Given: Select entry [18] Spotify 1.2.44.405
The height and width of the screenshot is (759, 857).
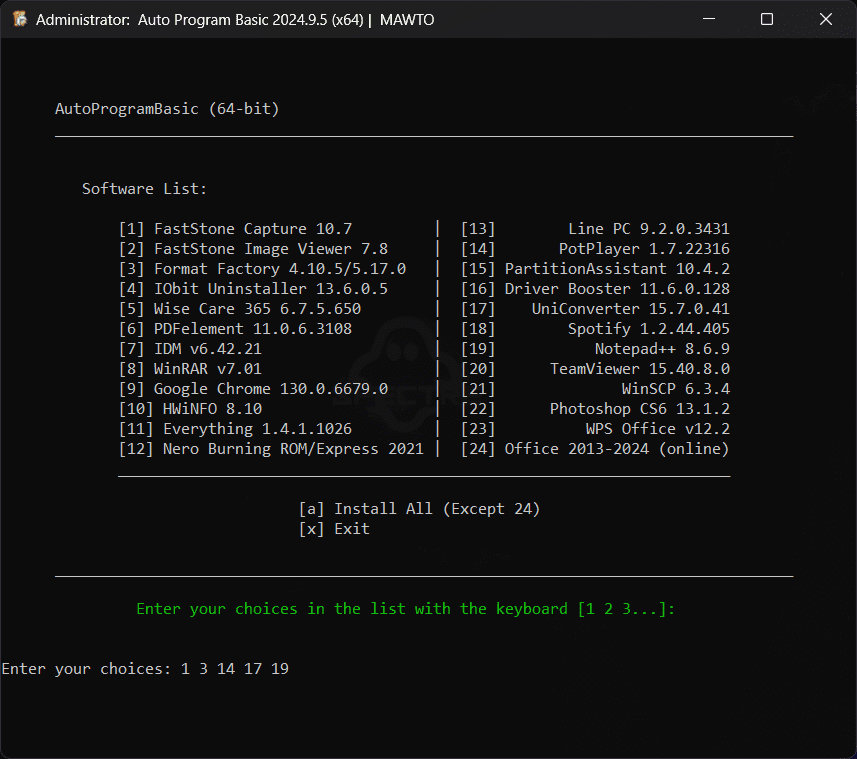Looking at the screenshot, I should (595, 329).
